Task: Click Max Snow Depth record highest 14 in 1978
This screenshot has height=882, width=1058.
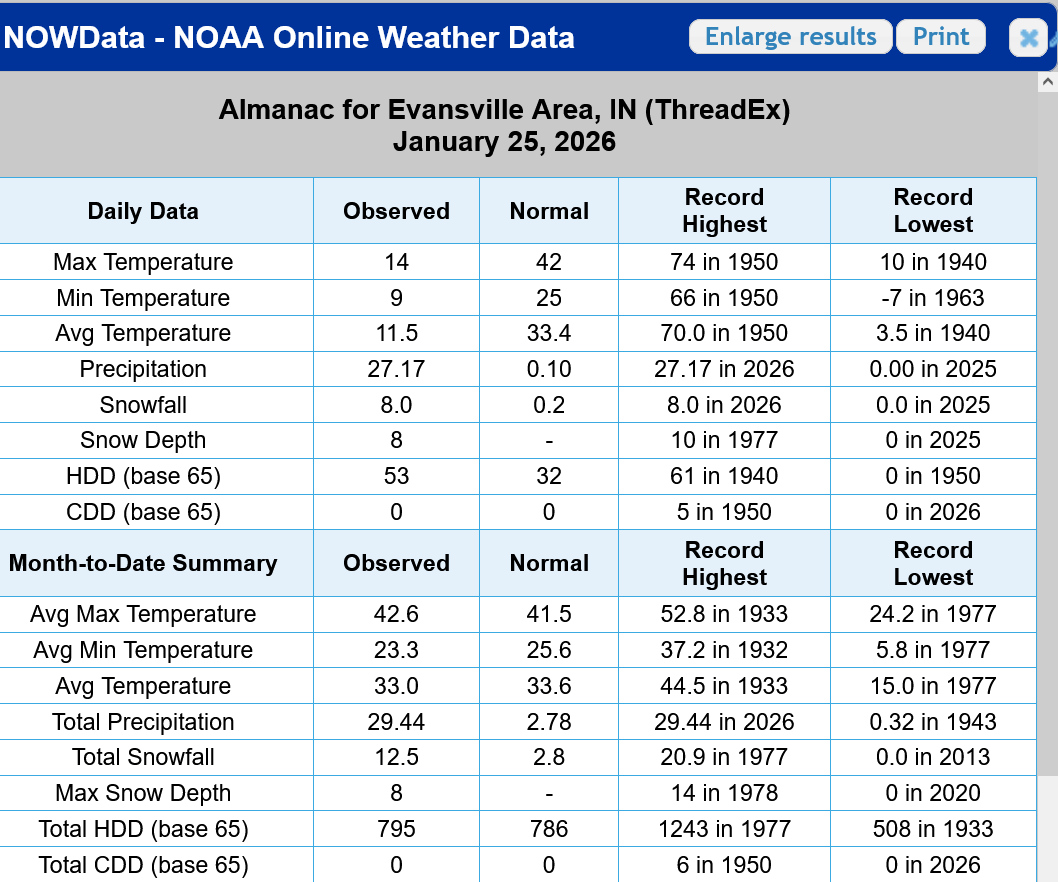Action: pos(724,793)
